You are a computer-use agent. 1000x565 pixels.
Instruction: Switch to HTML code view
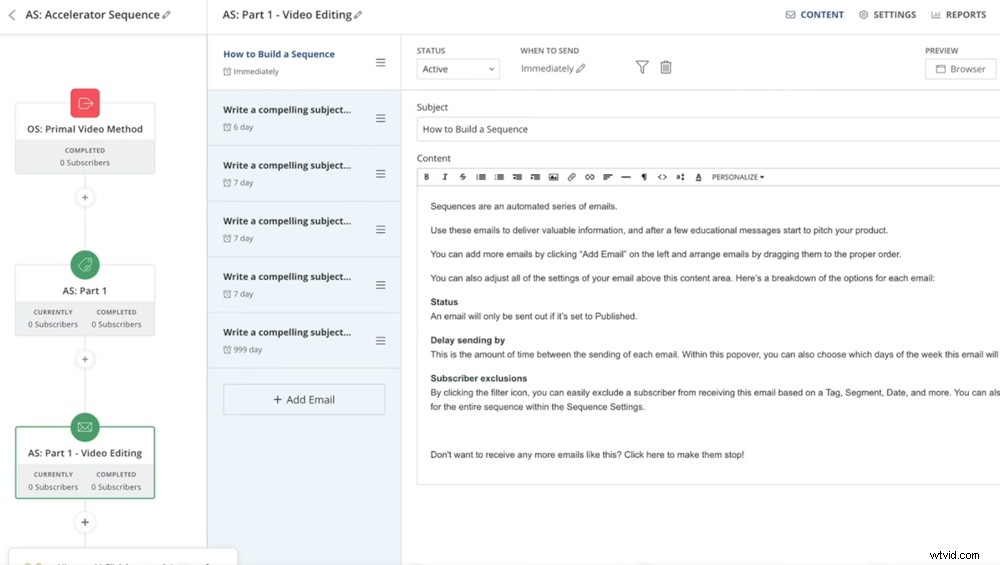click(x=662, y=177)
